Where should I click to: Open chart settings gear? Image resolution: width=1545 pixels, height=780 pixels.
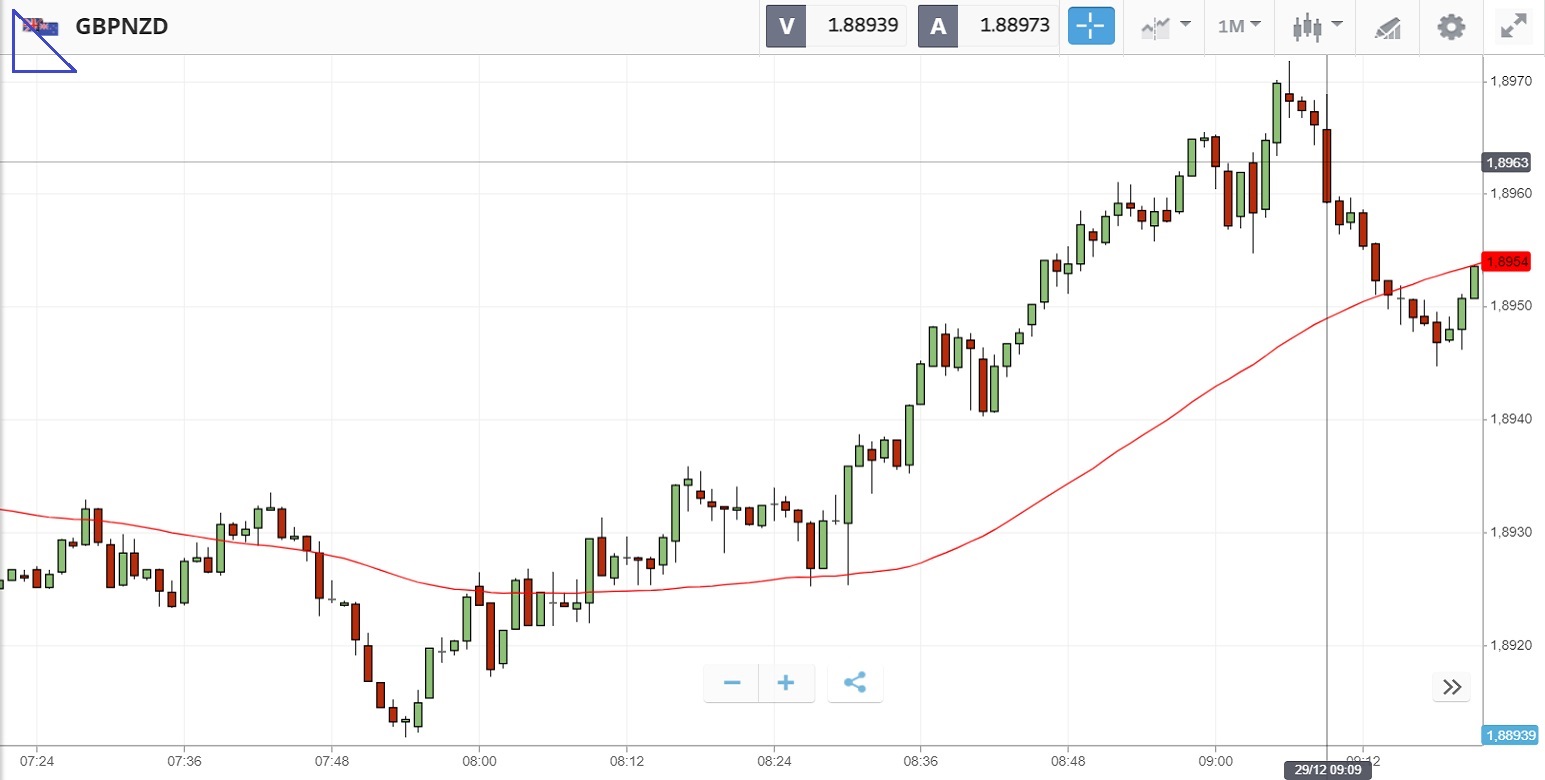[x=1451, y=26]
